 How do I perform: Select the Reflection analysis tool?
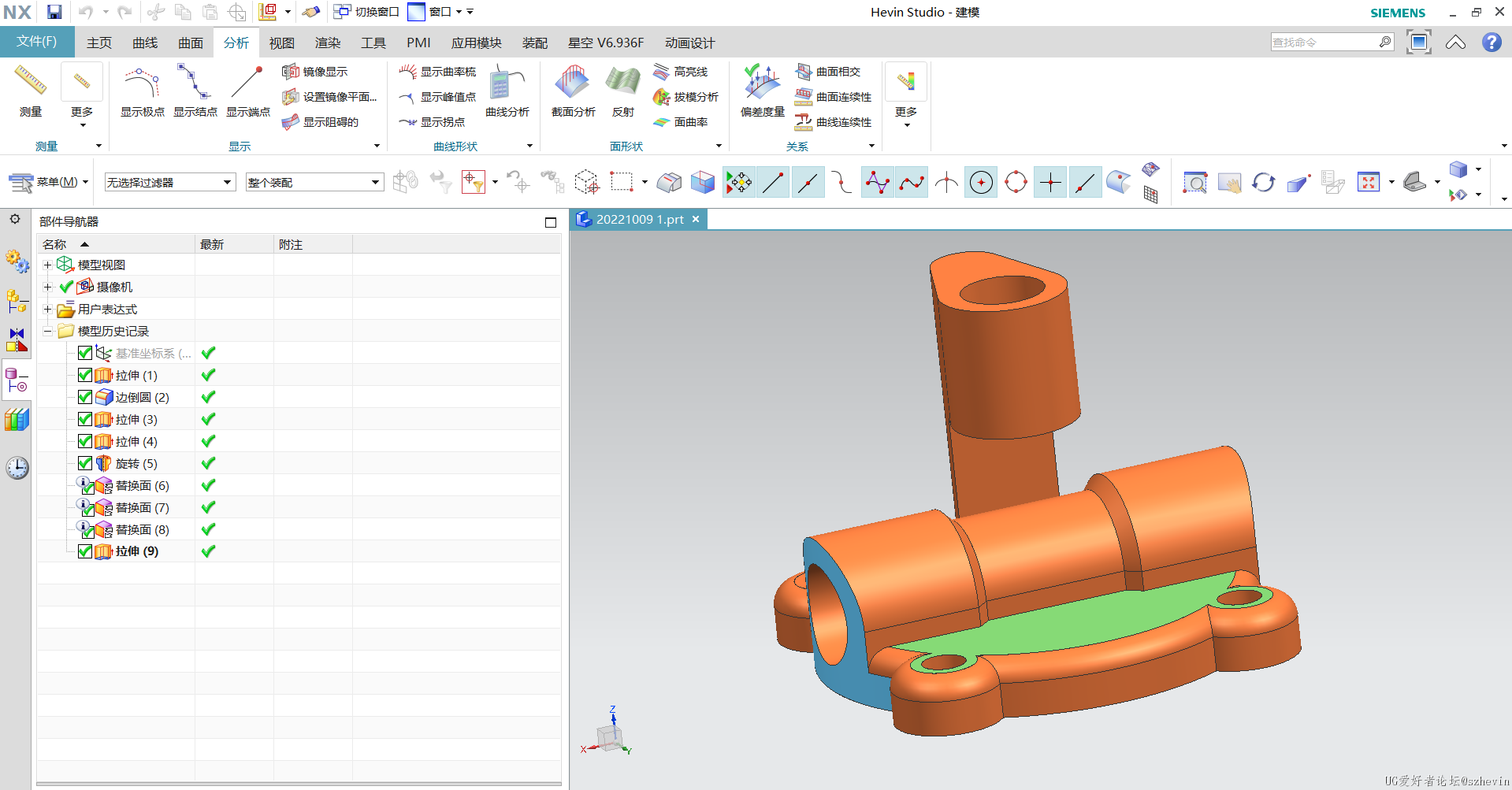(622, 91)
